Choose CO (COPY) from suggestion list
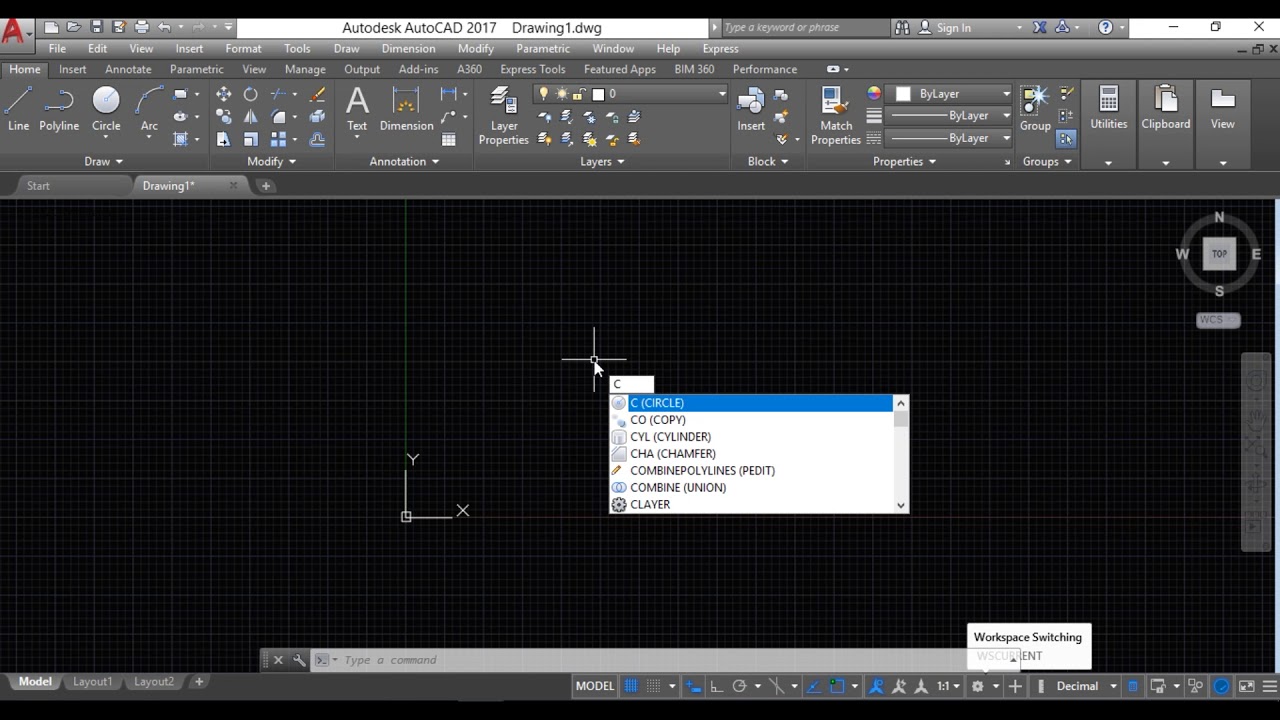Screen dimensions: 1280x720 (658, 420)
